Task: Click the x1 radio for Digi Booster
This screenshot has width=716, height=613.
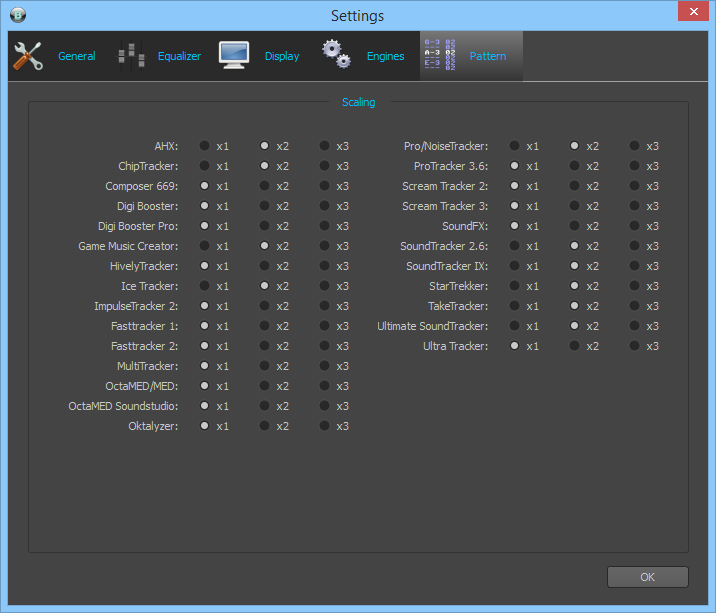Action: [x=205, y=206]
